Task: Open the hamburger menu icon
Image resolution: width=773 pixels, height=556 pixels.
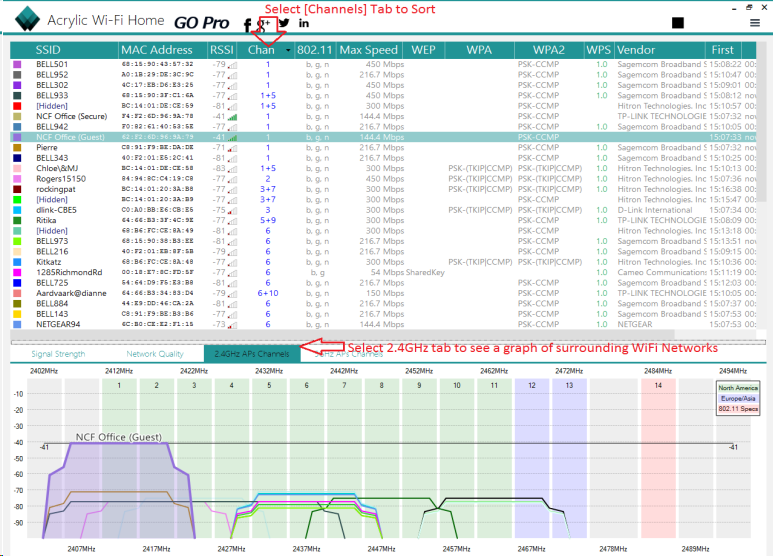Action: click(755, 23)
